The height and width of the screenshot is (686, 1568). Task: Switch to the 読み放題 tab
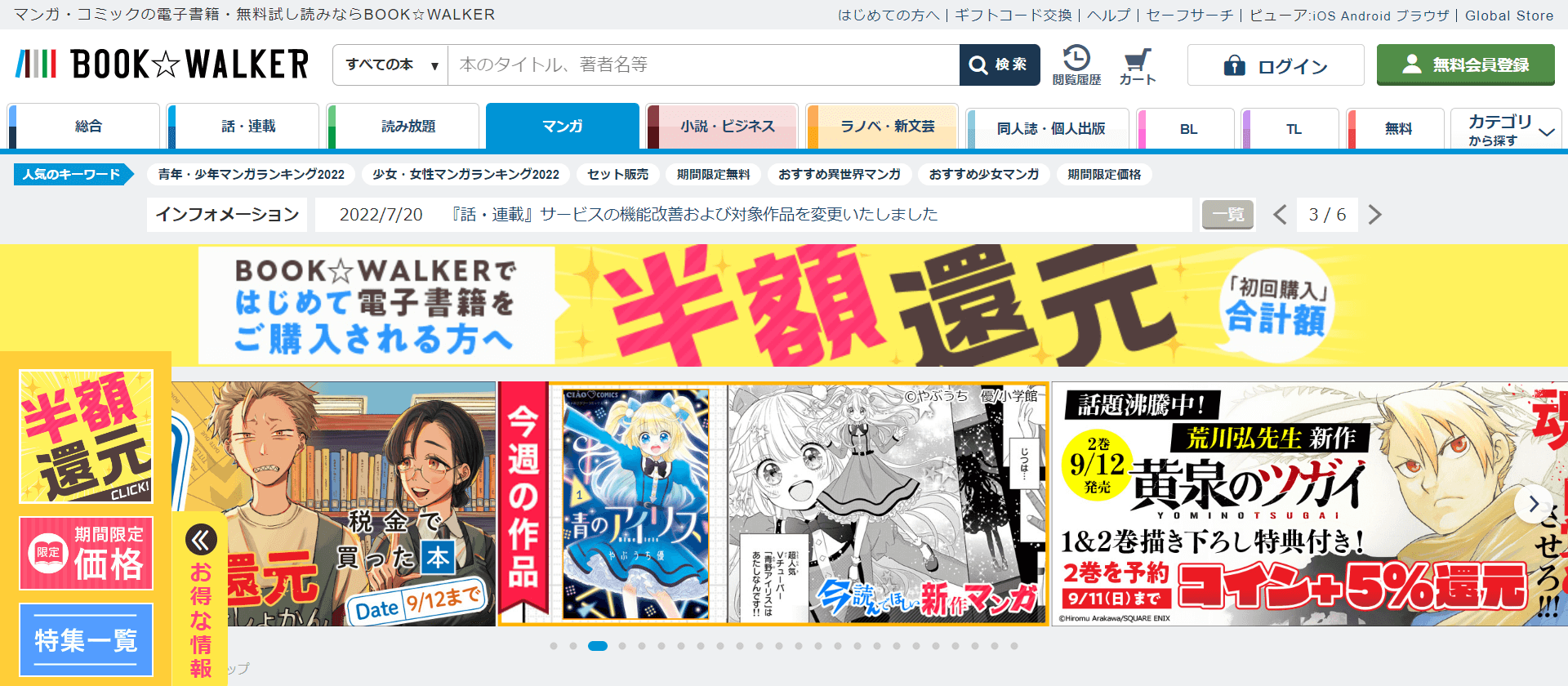click(403, 126)
